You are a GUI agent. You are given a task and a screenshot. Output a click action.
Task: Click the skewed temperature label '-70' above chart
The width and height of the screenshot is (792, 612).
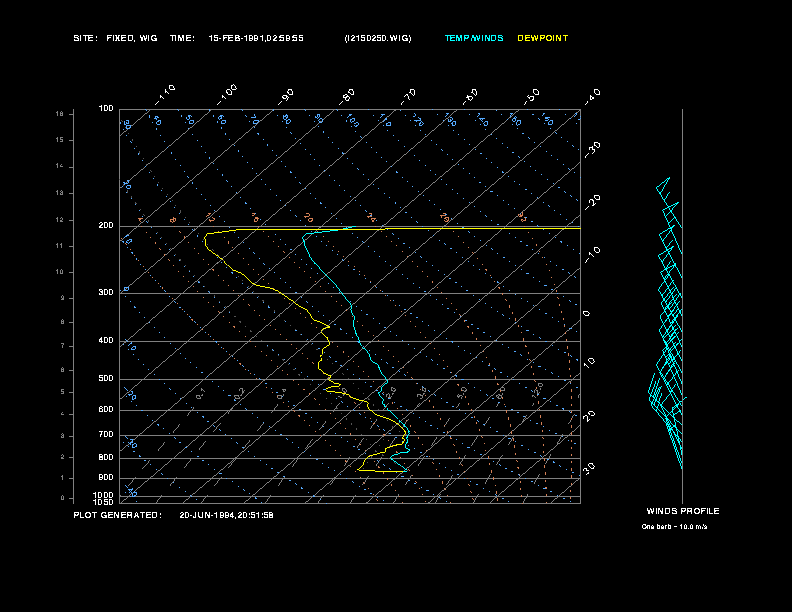pyautogui.click(x=408, y=97)
